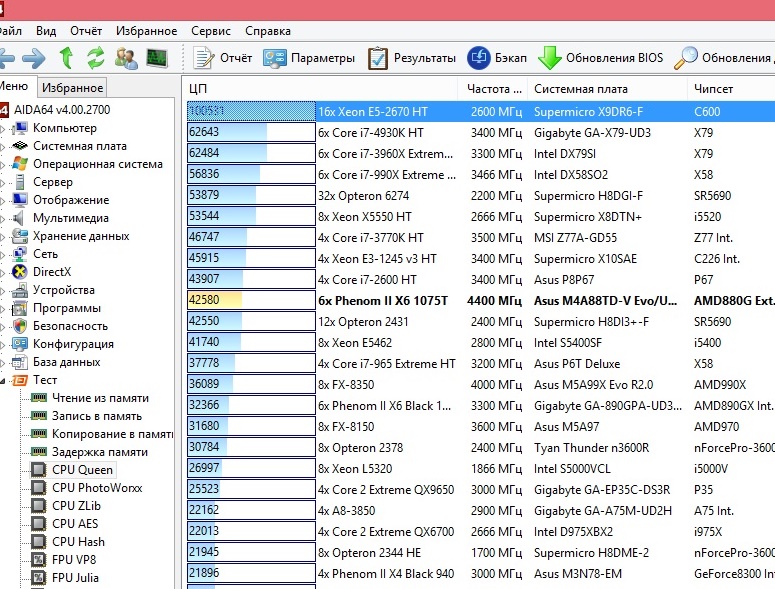
Task: Select Безопасность tree node
Action: coord(70,326)
